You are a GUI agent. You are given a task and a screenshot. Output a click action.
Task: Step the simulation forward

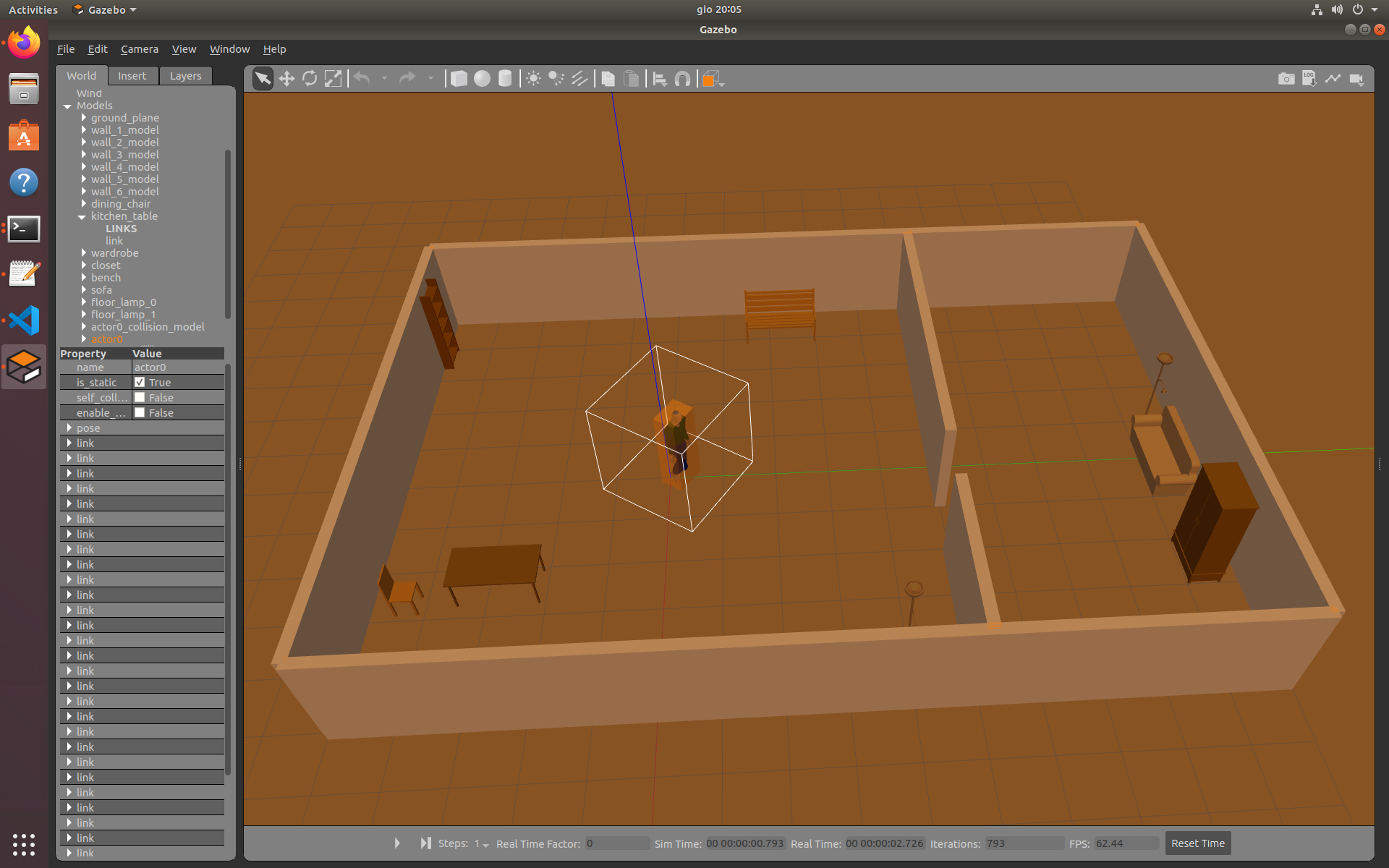425,843
